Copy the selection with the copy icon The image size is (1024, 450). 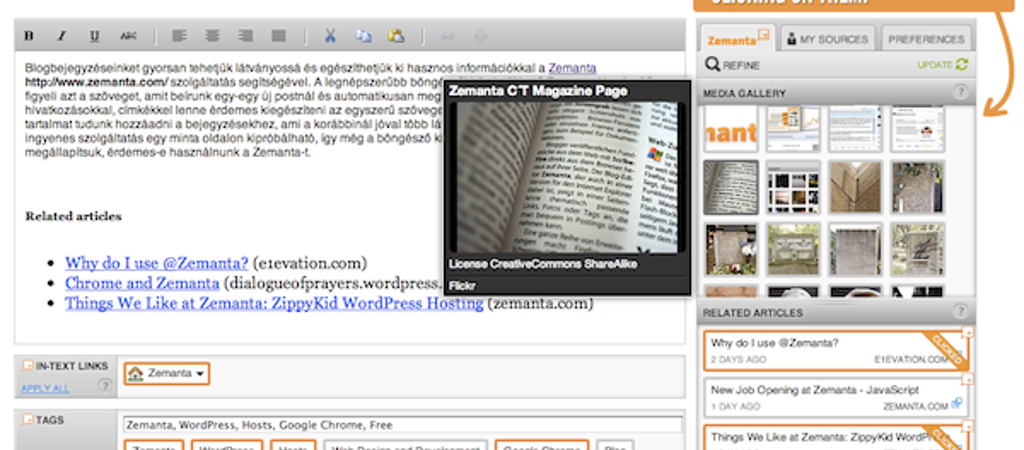point(364,36)
